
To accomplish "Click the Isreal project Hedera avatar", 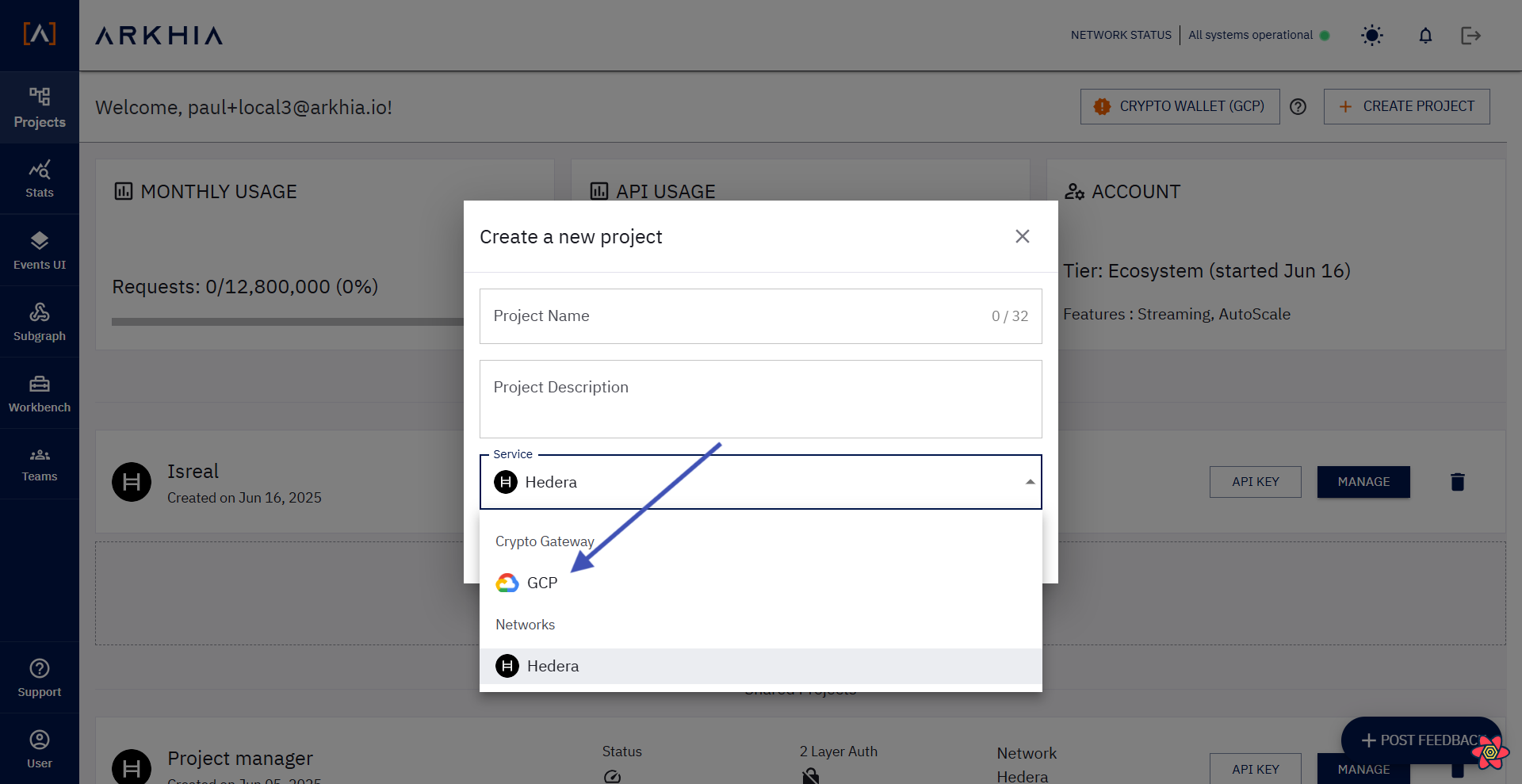I will coord(132,482).
